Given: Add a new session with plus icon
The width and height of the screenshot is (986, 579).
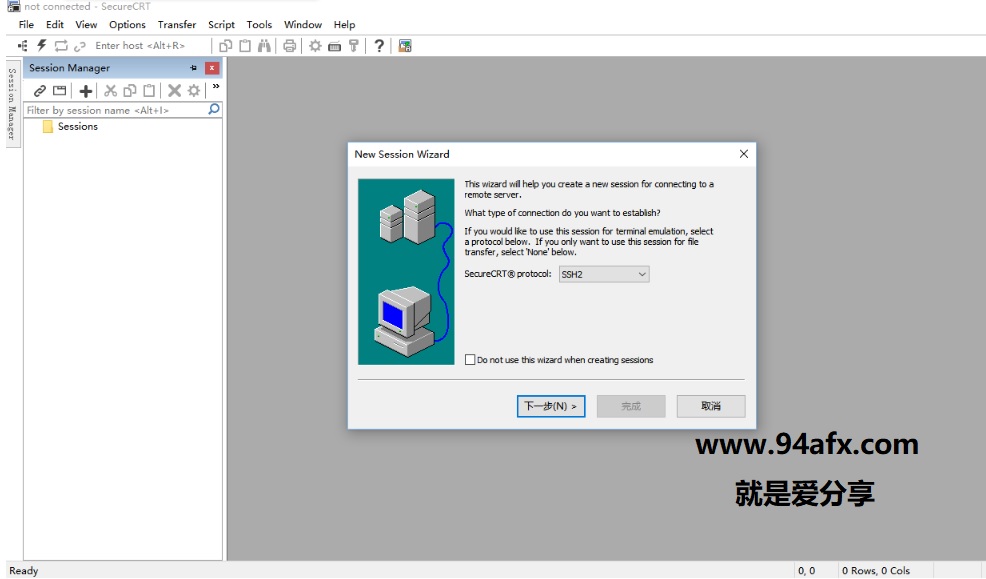Looking at the screenshot, I should [86, 91].
